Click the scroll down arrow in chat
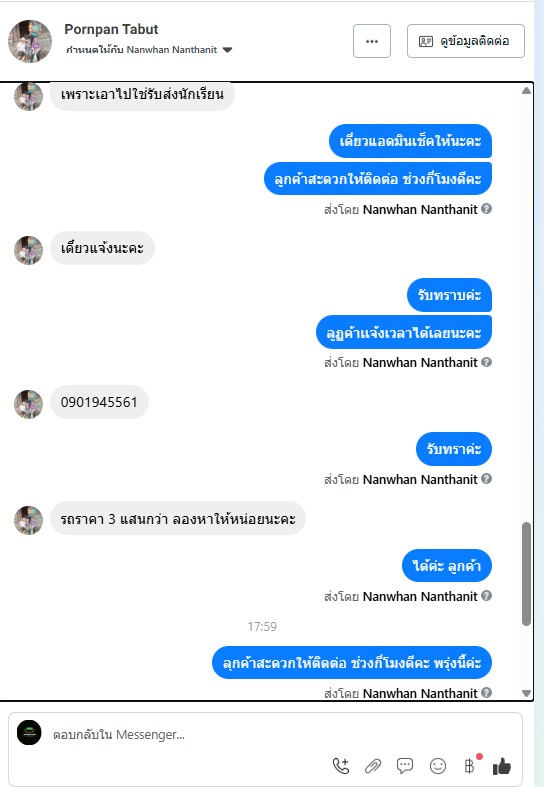 coord(526,693)
